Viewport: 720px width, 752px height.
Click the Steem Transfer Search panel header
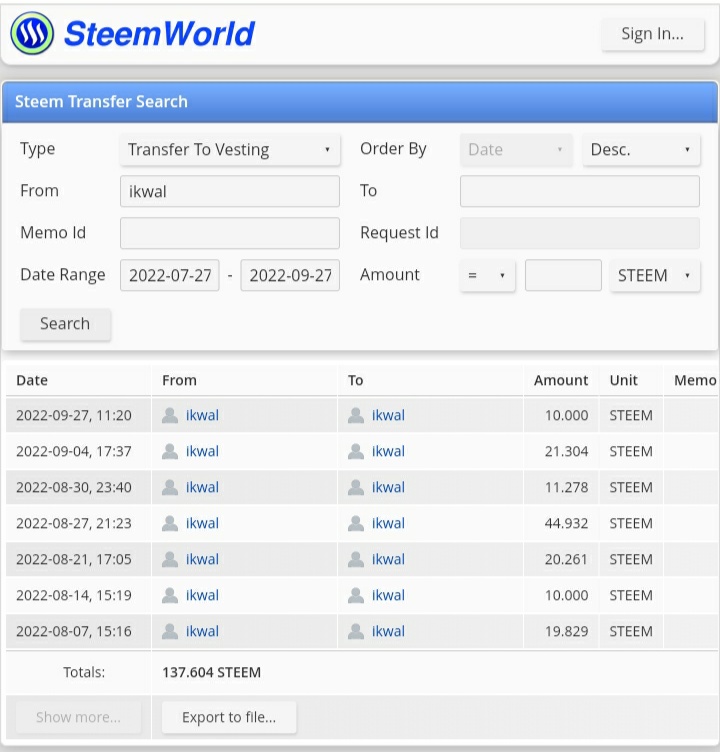click(360, 102)
